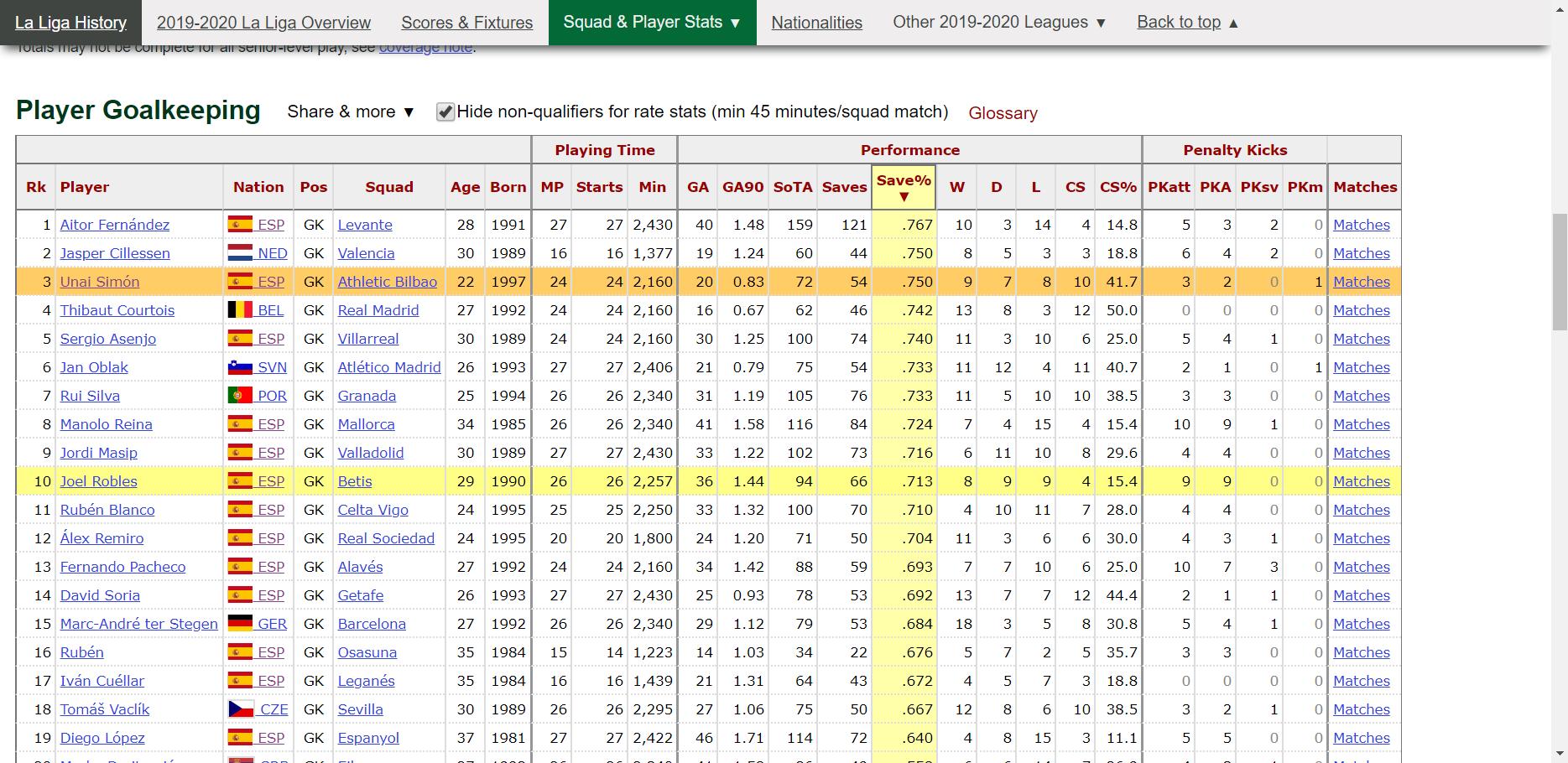
Task: Expand Other 2019-2020 Leagues menu
Action: click(x=999, y=23)
